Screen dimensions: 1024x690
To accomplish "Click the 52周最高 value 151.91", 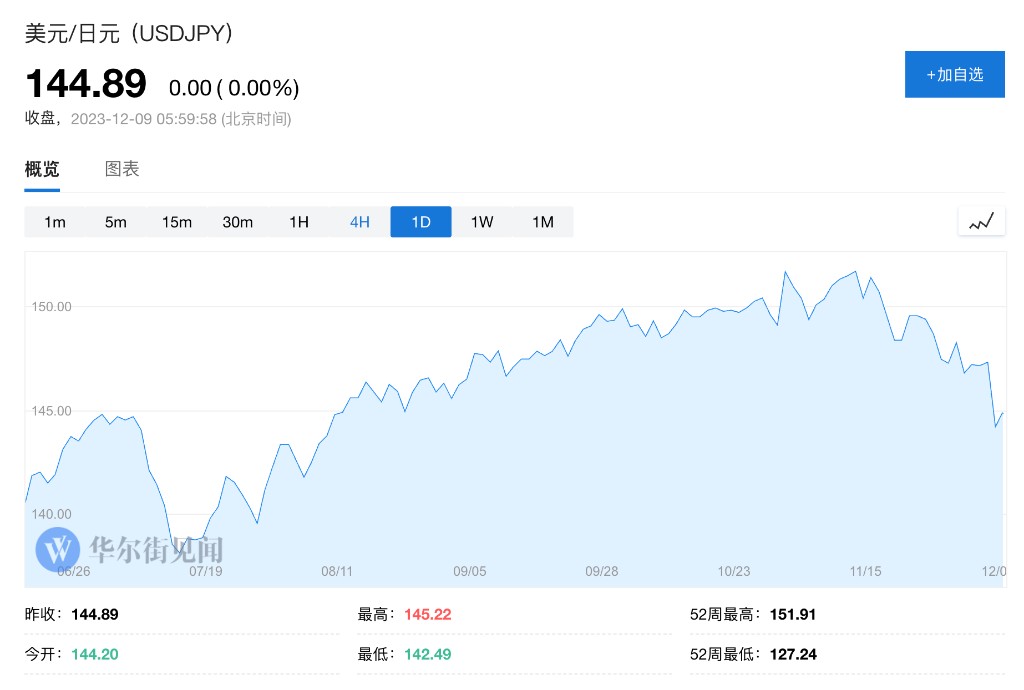I will [793, 614].
